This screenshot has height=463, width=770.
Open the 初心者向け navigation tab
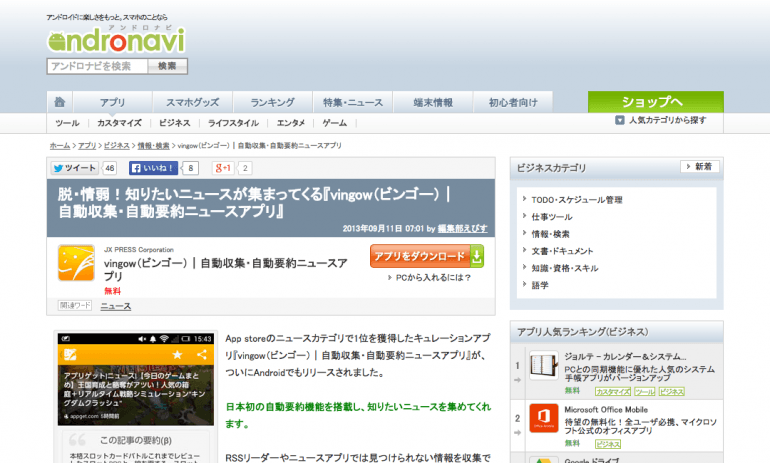tap(513, 102)
